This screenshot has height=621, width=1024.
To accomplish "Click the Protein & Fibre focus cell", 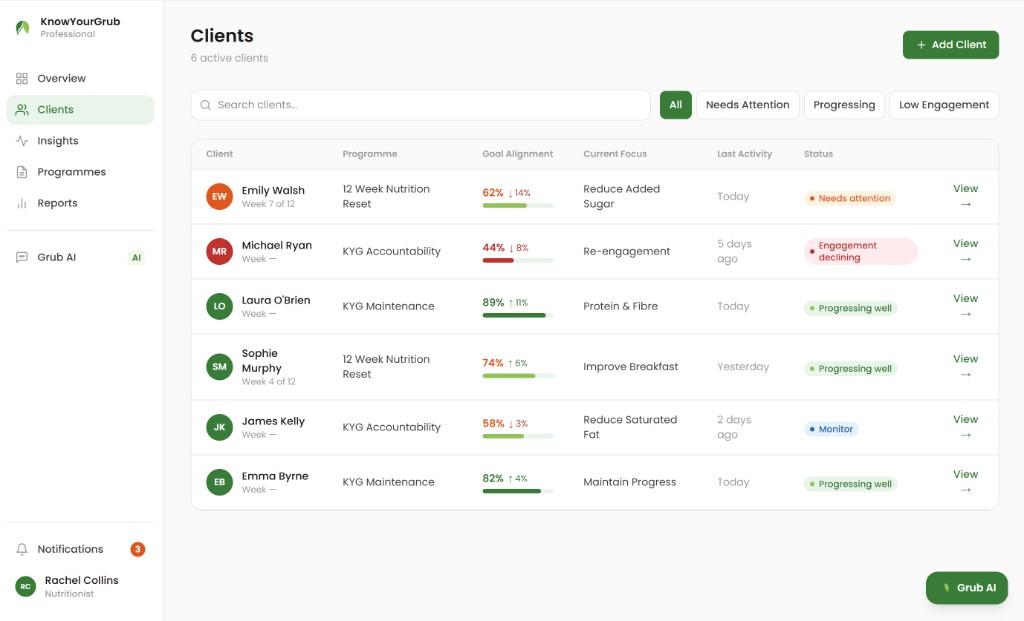I will coord(620,306).
